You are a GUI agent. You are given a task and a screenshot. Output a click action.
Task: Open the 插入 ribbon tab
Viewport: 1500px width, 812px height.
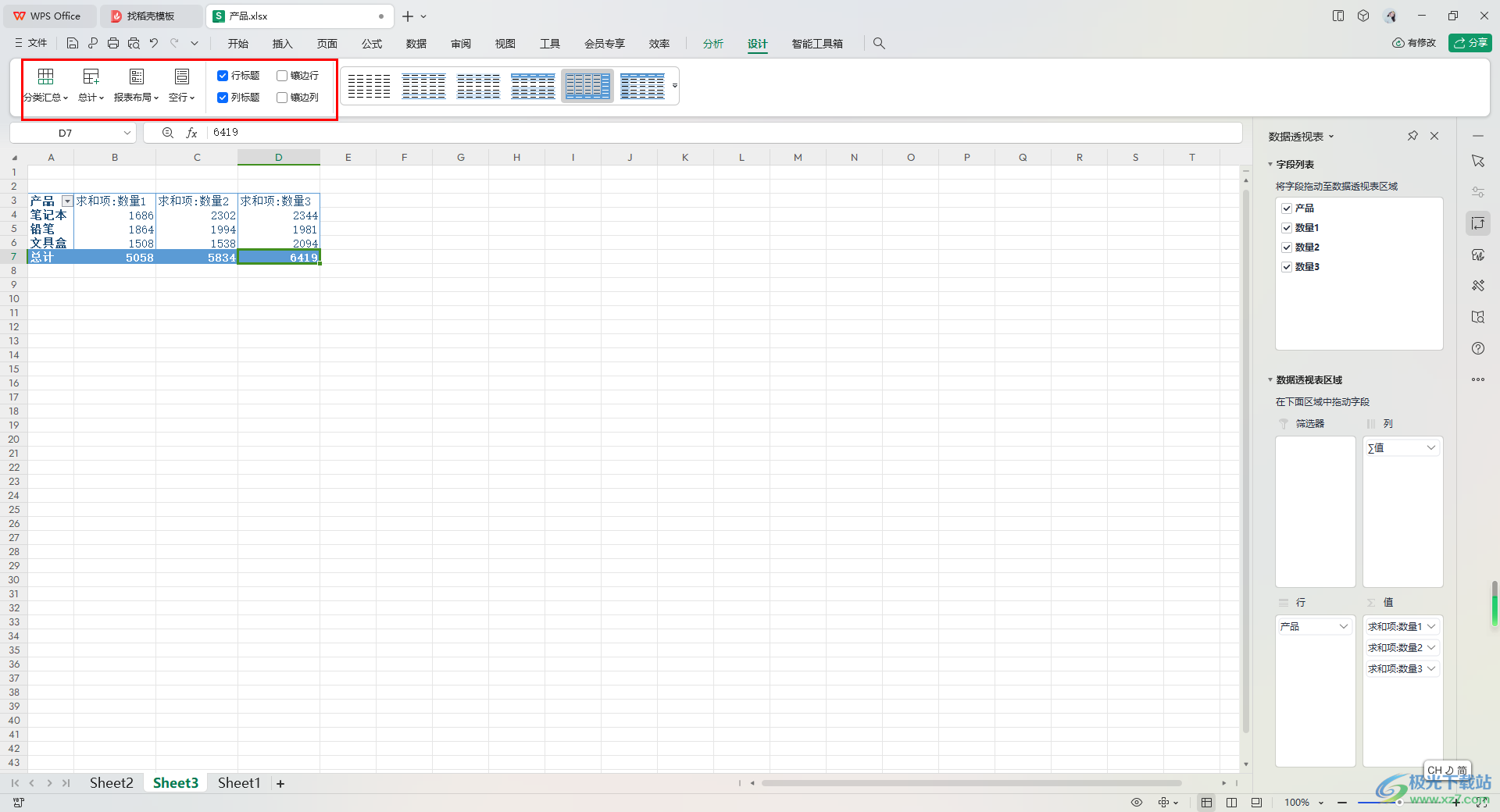(283, 44)
